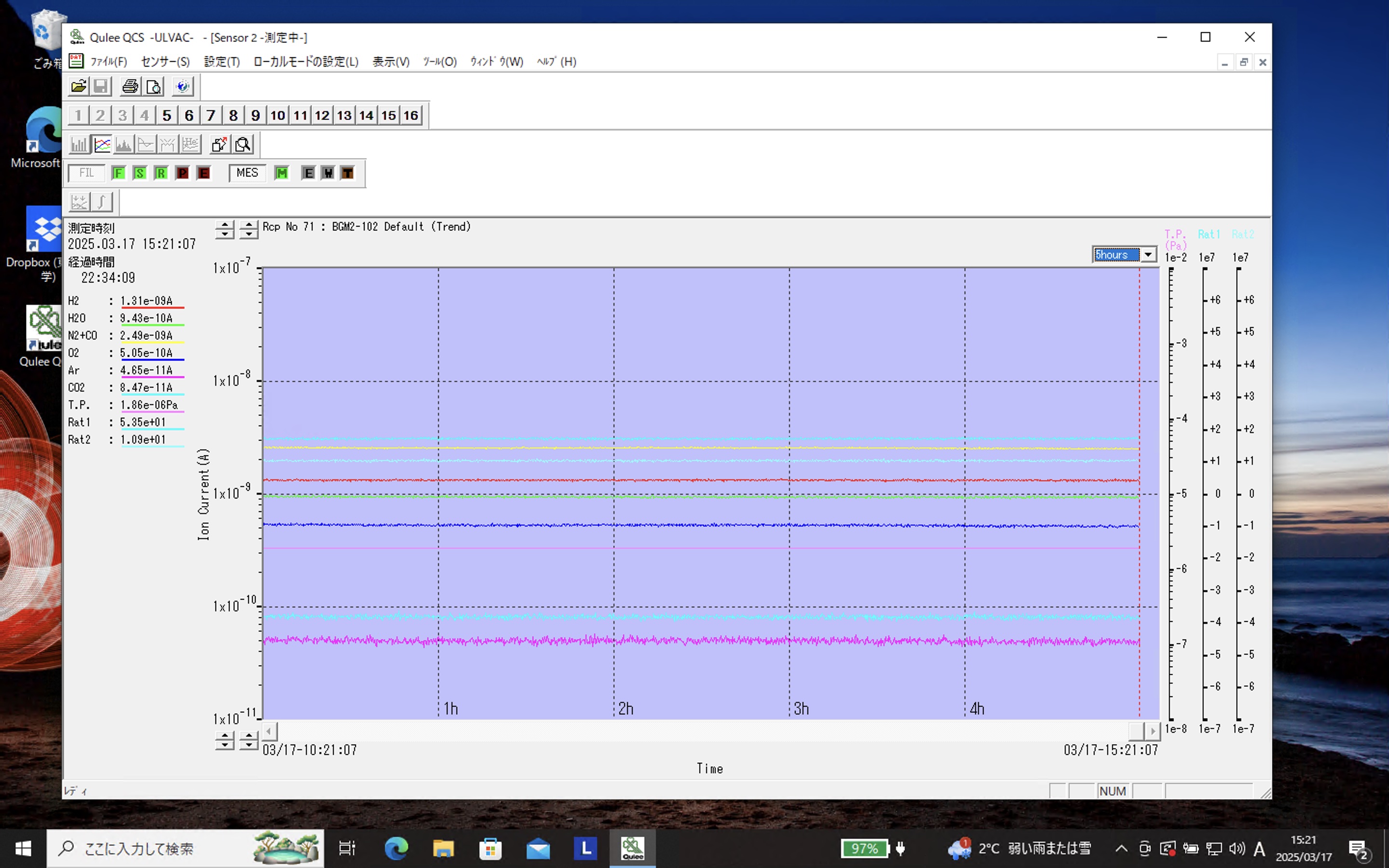Toggle the brown T indicator
Viewport: 1389px width, 868px height.
click(x=347, y=174)
